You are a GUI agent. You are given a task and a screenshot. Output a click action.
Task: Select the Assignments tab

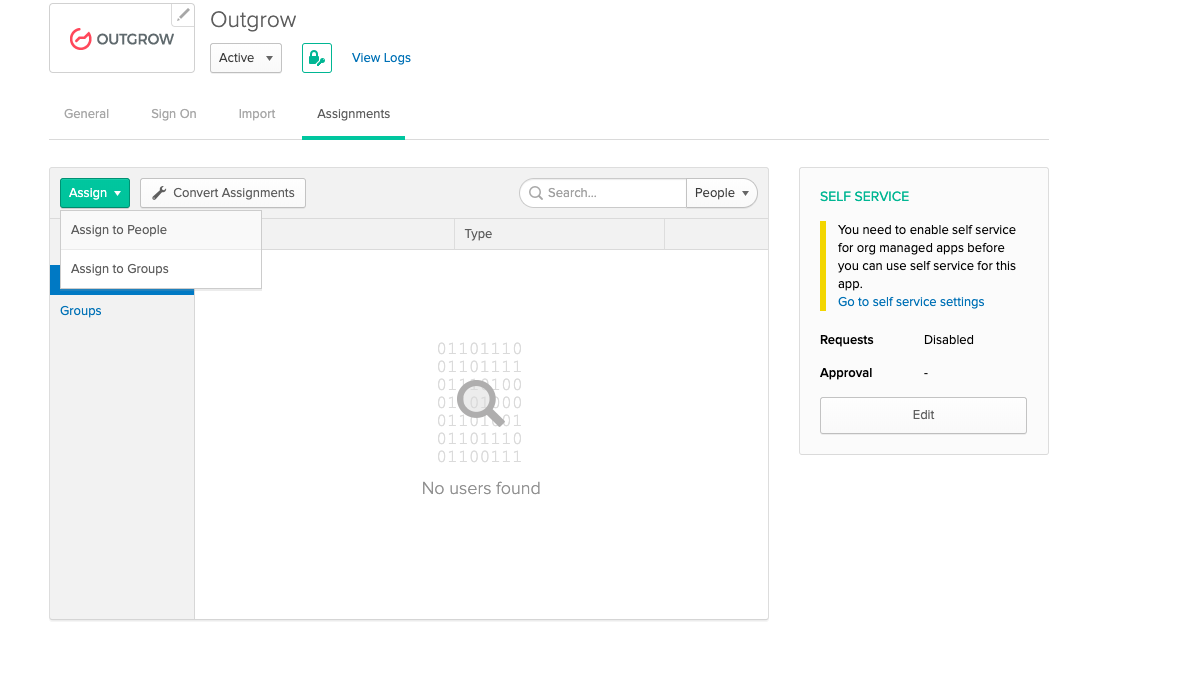pos(353,114)
